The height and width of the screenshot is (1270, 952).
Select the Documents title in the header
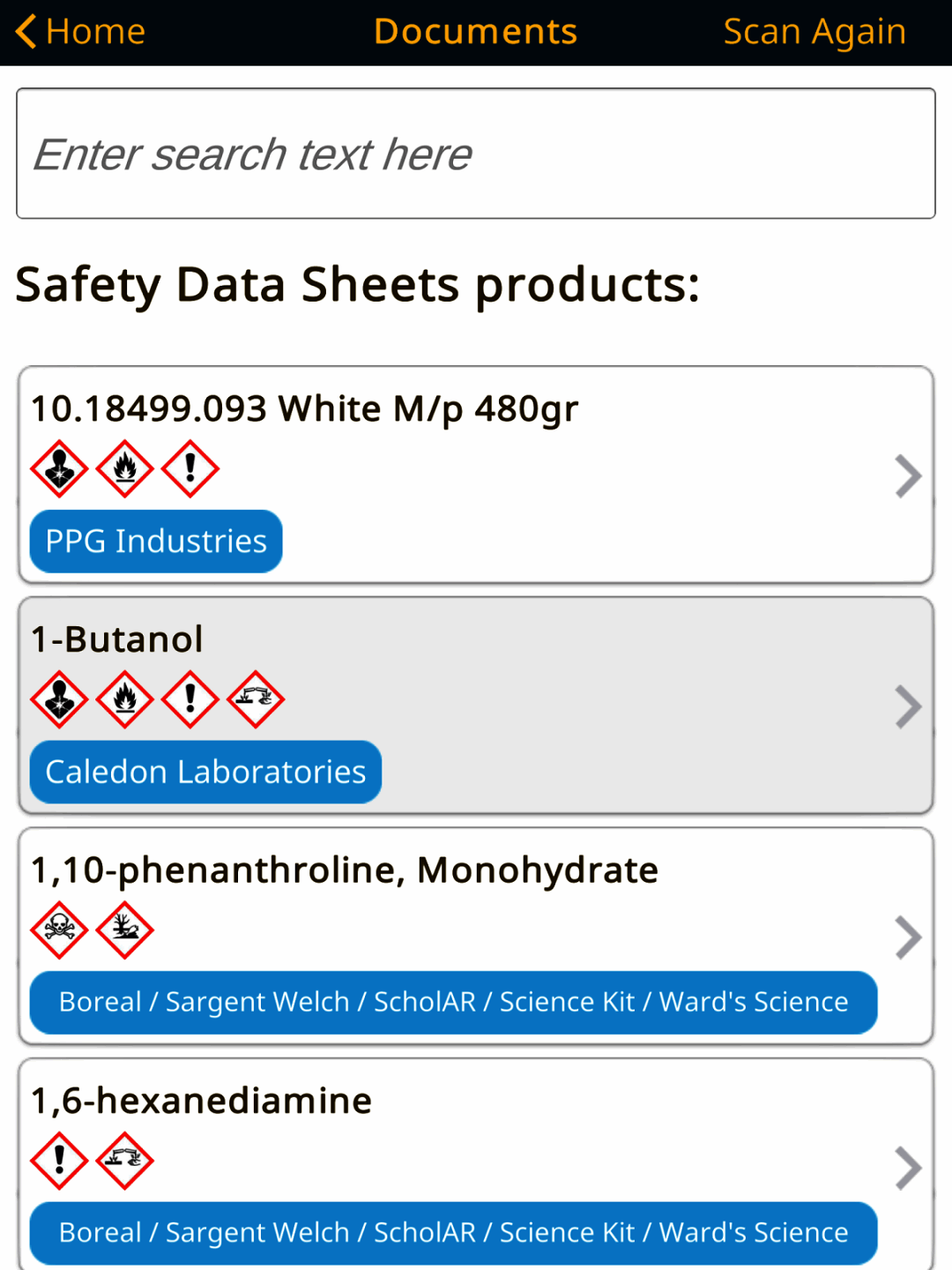click(x=475, y=32)
